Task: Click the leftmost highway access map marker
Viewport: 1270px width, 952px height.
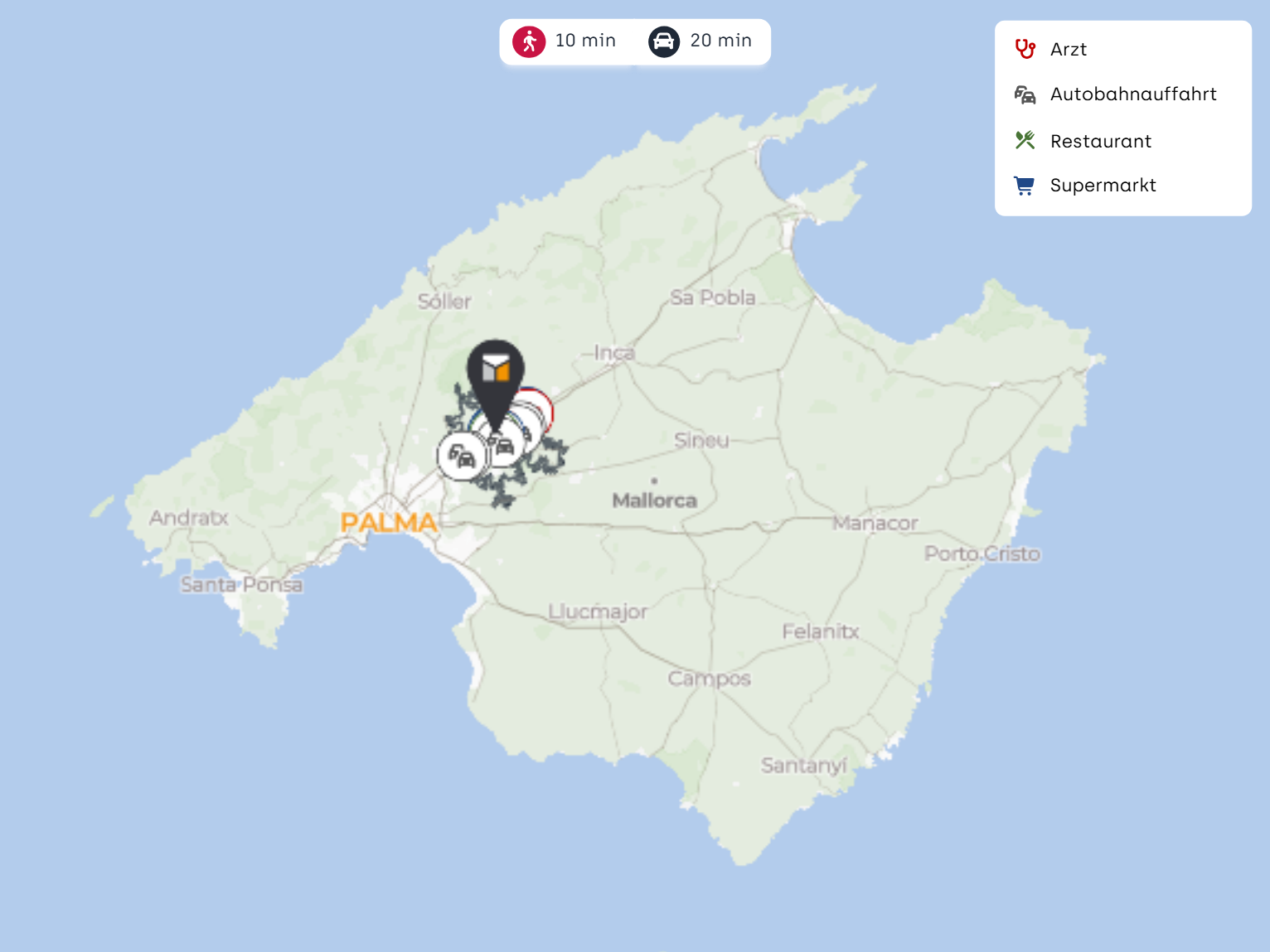Action: [460, 457]
